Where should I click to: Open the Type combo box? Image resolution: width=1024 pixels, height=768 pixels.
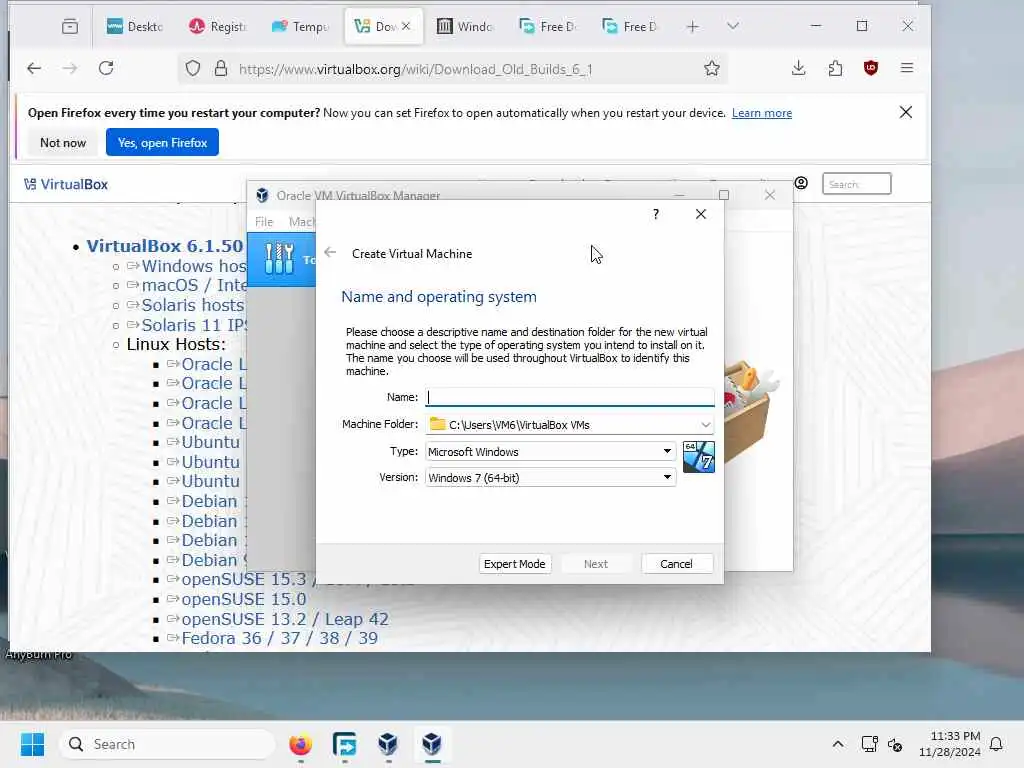pyautogui.click(x=551, y=451)
